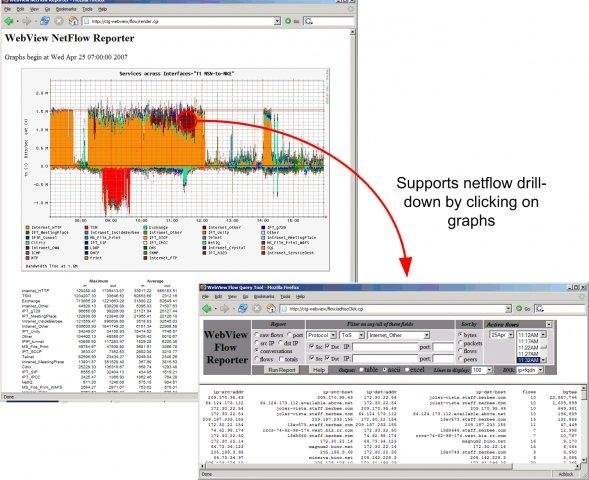Select the port report option
The image size is (589, 480).
290,335
